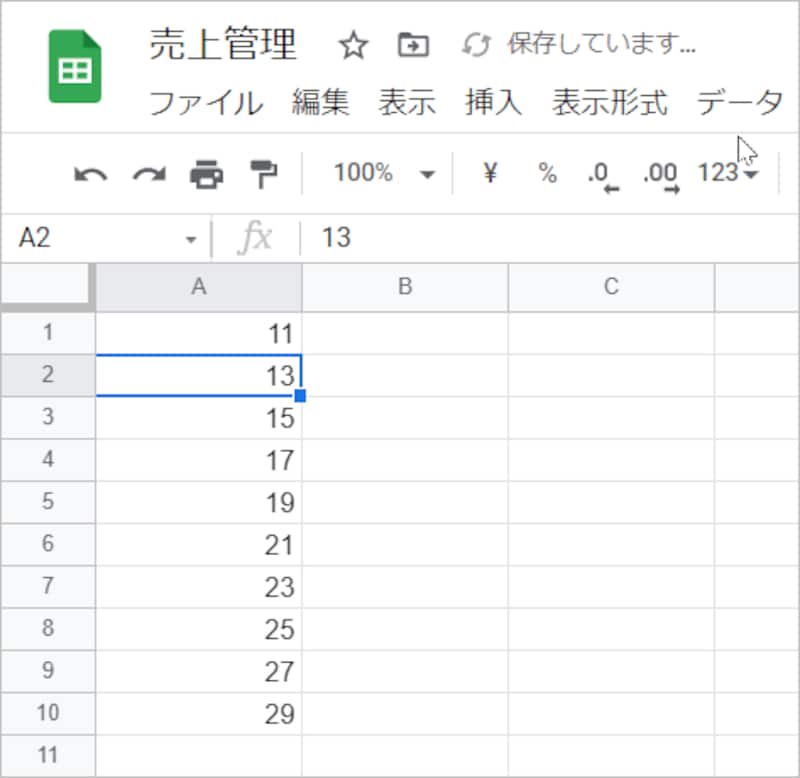Screen dimensions: 800x778
Task: Select the Redo icon
Action: tap(147, 172)
